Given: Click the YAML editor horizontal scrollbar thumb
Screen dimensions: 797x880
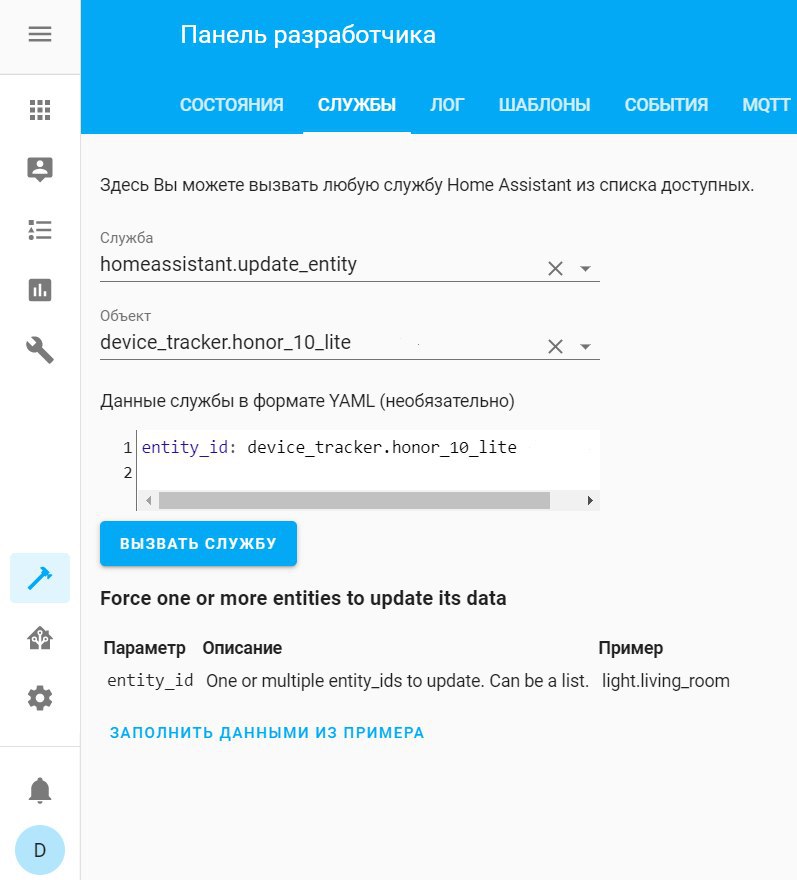Looking at the screenshot, I should 354,500.
